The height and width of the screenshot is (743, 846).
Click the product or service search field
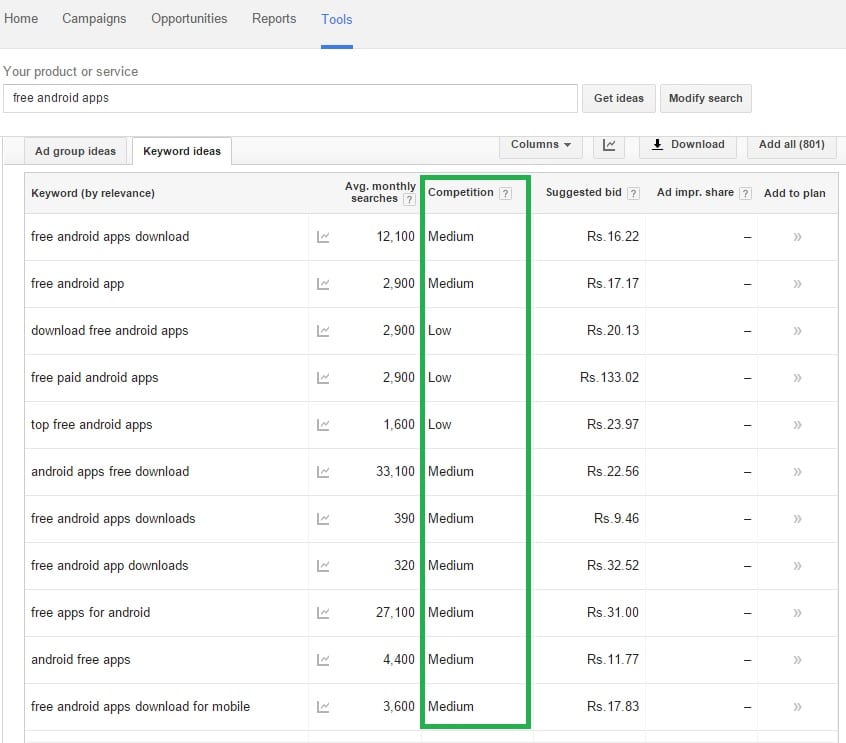pos(290,99)
